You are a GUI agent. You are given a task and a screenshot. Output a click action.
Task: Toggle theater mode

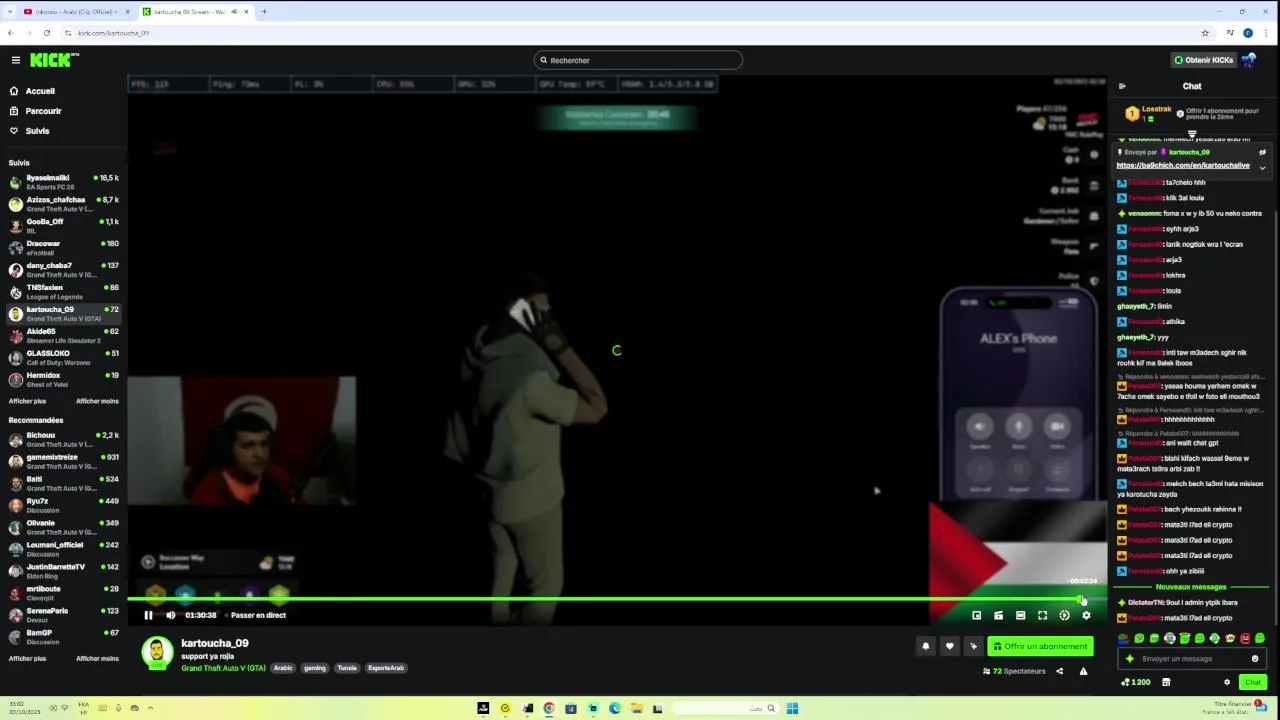coord(1020,615)
